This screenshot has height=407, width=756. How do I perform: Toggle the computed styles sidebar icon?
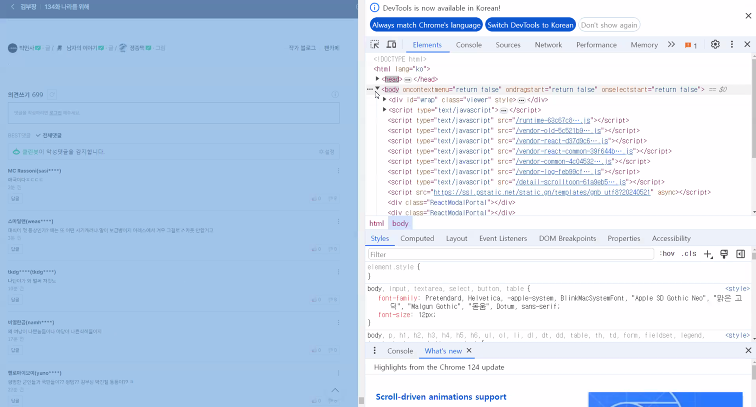pyautogui.click(x=741, y=254)
